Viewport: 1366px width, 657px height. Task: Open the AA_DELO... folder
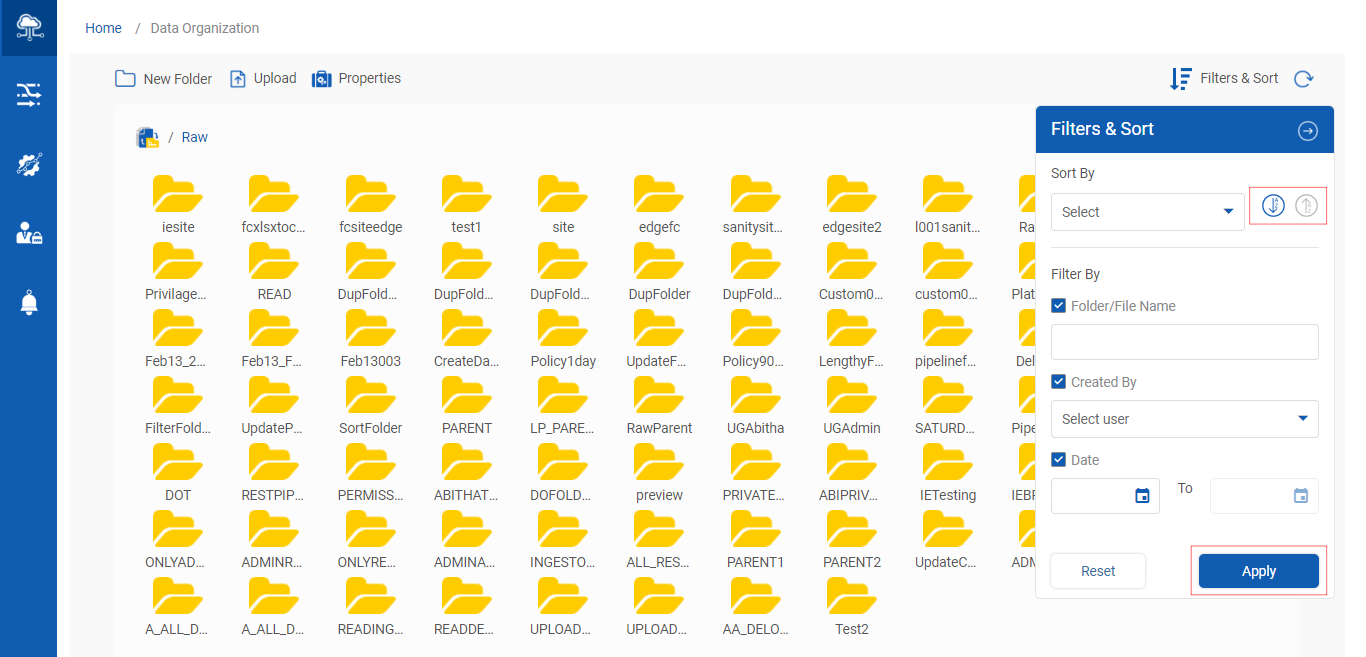click(755, 606)
